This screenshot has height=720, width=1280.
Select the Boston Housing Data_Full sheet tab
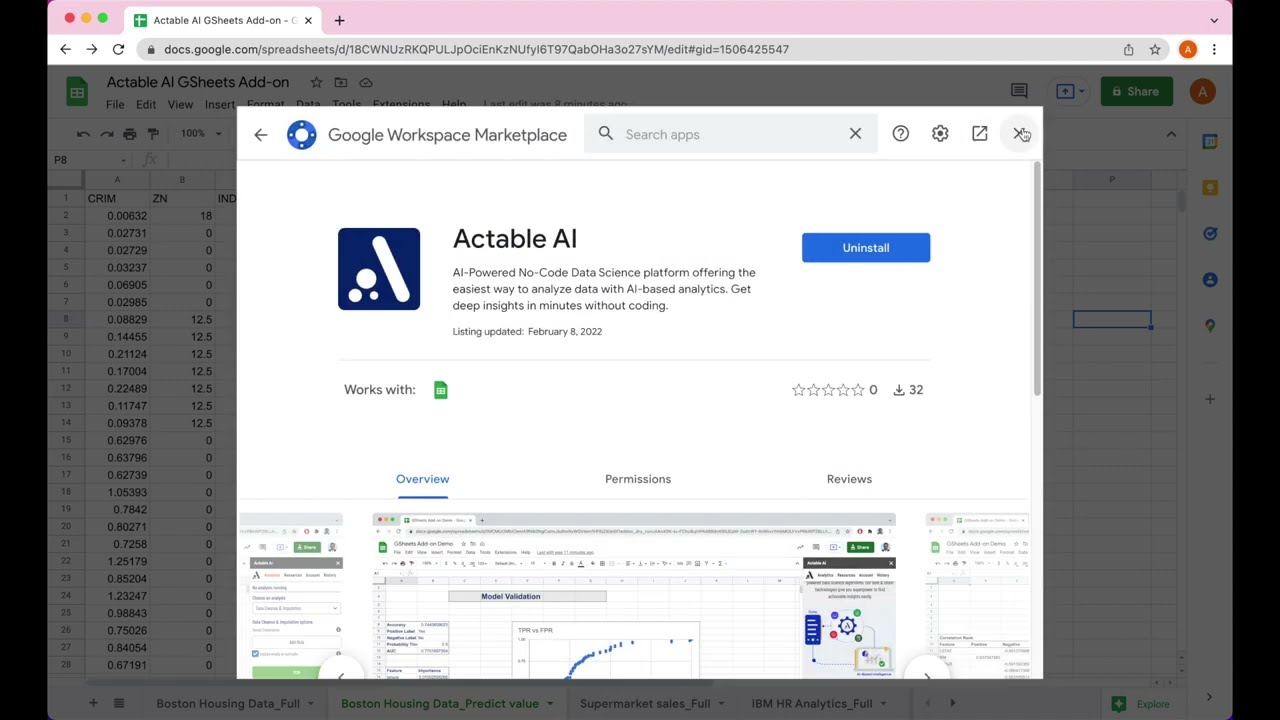click(x=228, y=703)
